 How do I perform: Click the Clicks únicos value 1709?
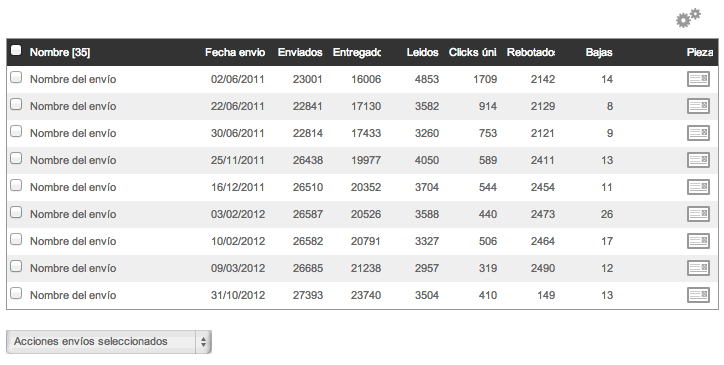[x=485, y=79]
